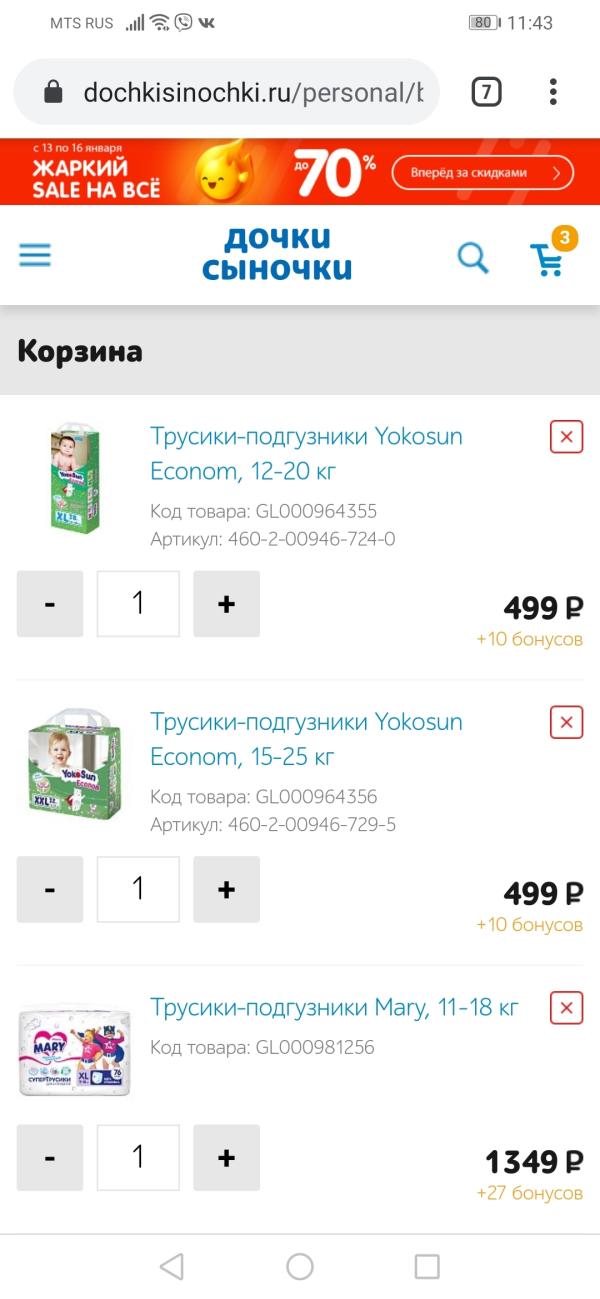Decrease quantity of Yokosun 15-25 кг

click(x=50, y=889)
